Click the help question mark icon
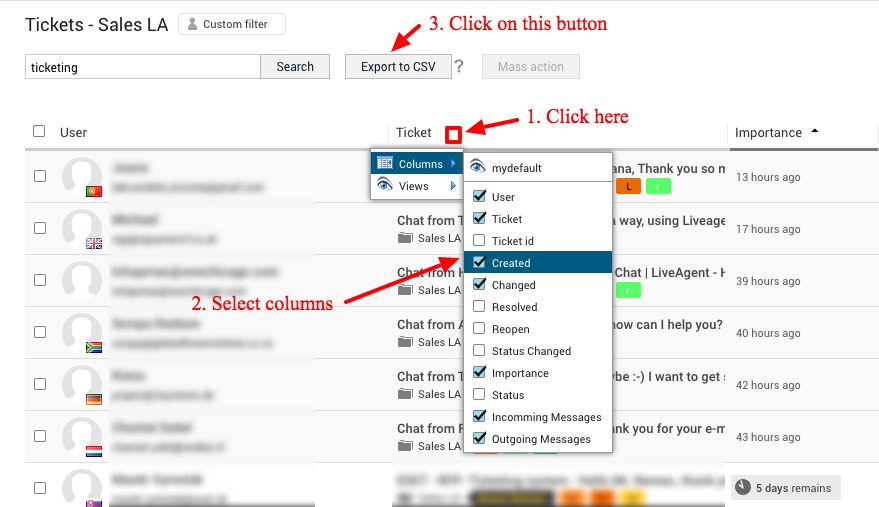Image resolution: width=879 pixels, height=507 pixels. (x=459, y=67)
